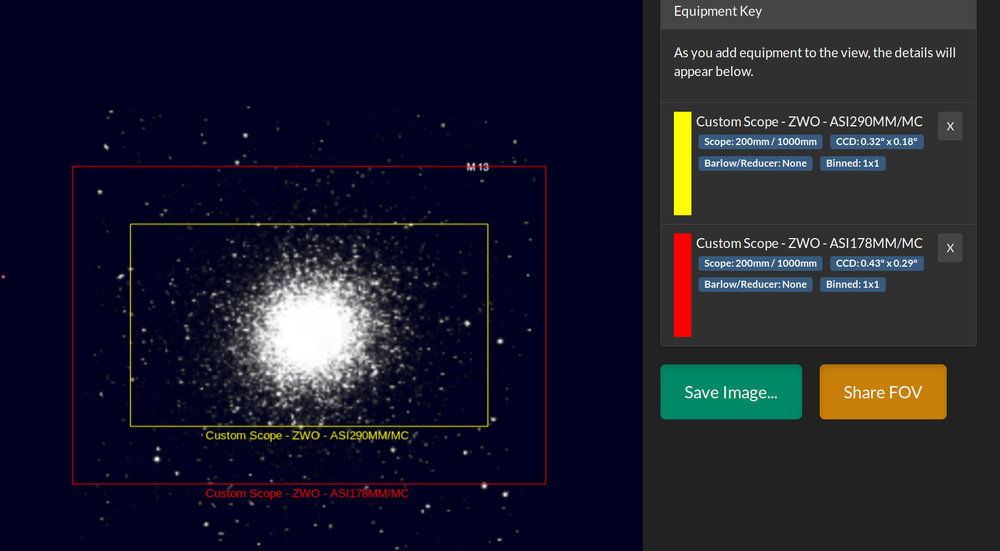Screen dimensions: 1000x551
Task: Click the CCD 0.32° x 0.18° badge
Action: [877, 142]
